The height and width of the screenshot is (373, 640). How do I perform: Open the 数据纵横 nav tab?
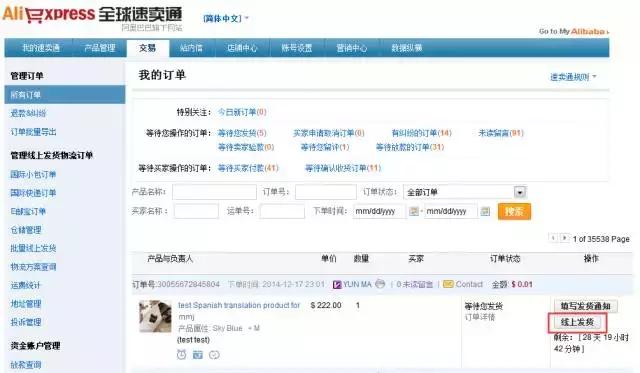pos(407,48)
